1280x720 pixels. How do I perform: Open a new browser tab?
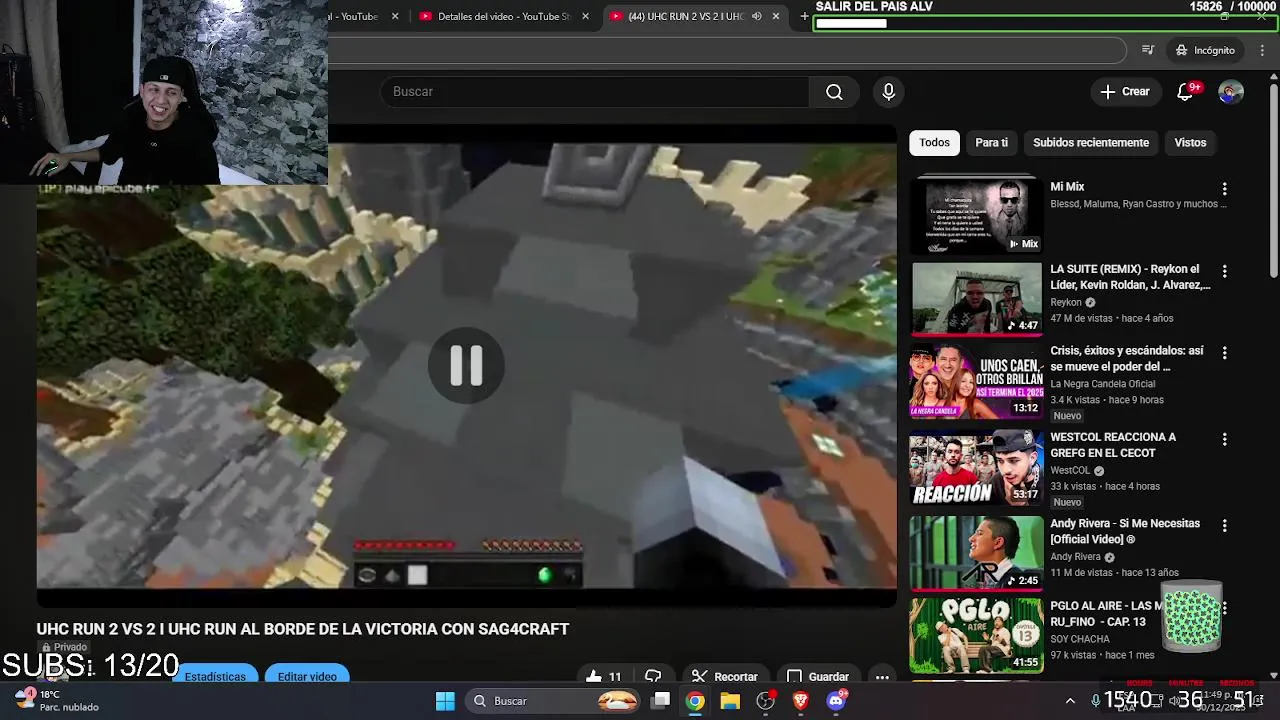tap(804, 16)
